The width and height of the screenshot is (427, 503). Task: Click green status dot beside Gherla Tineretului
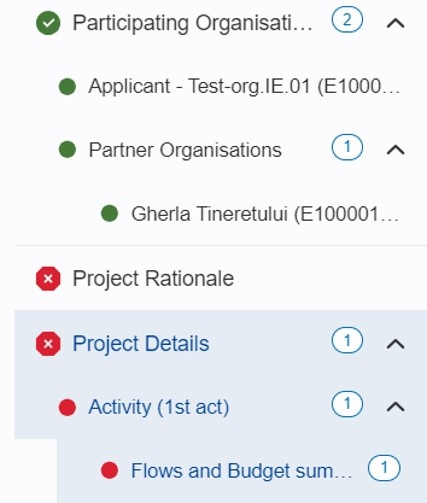[x=110, y=213]
